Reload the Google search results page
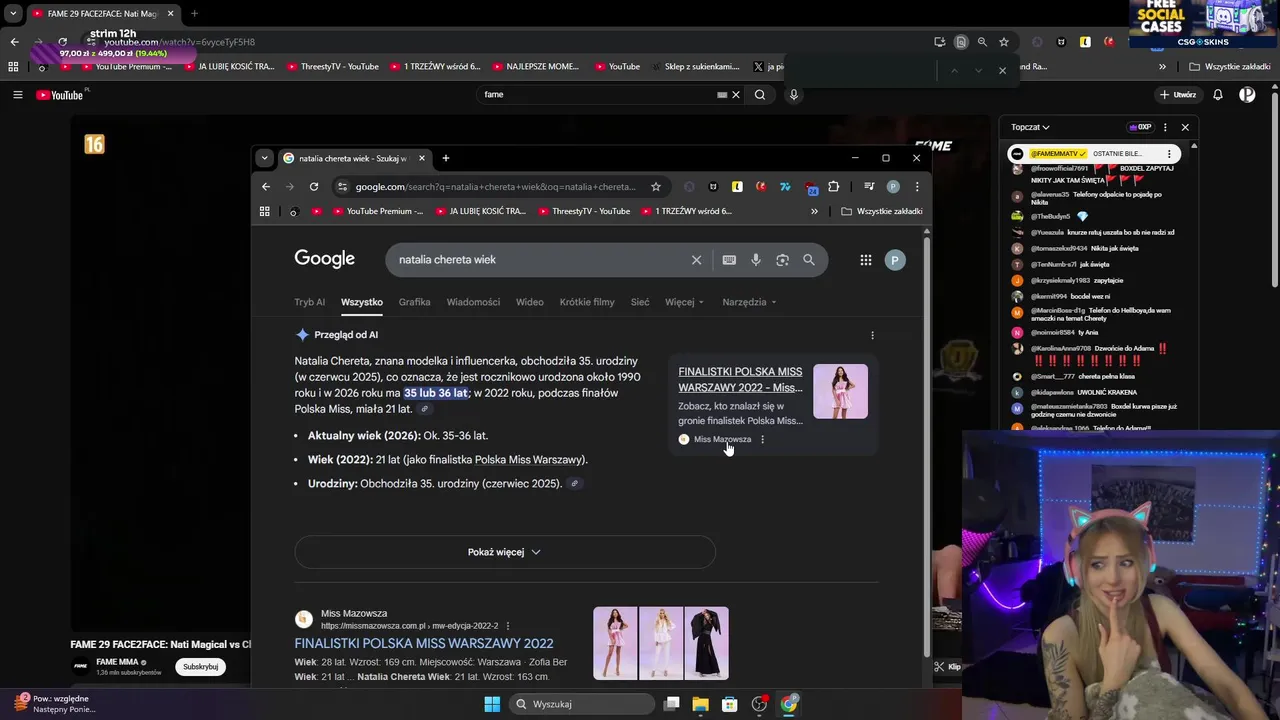Viewport: 1280px width, 720px height. (314, 186)
